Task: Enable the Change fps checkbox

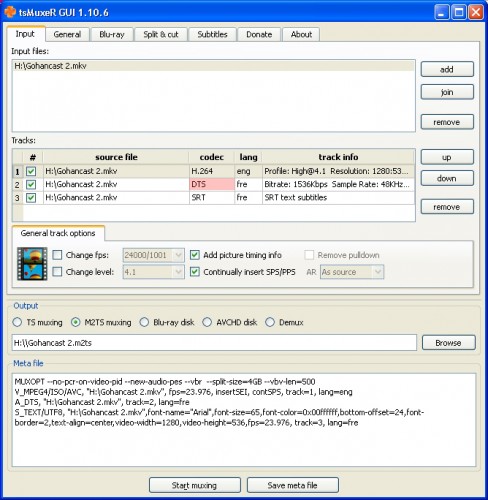Action: coord(57,255)
